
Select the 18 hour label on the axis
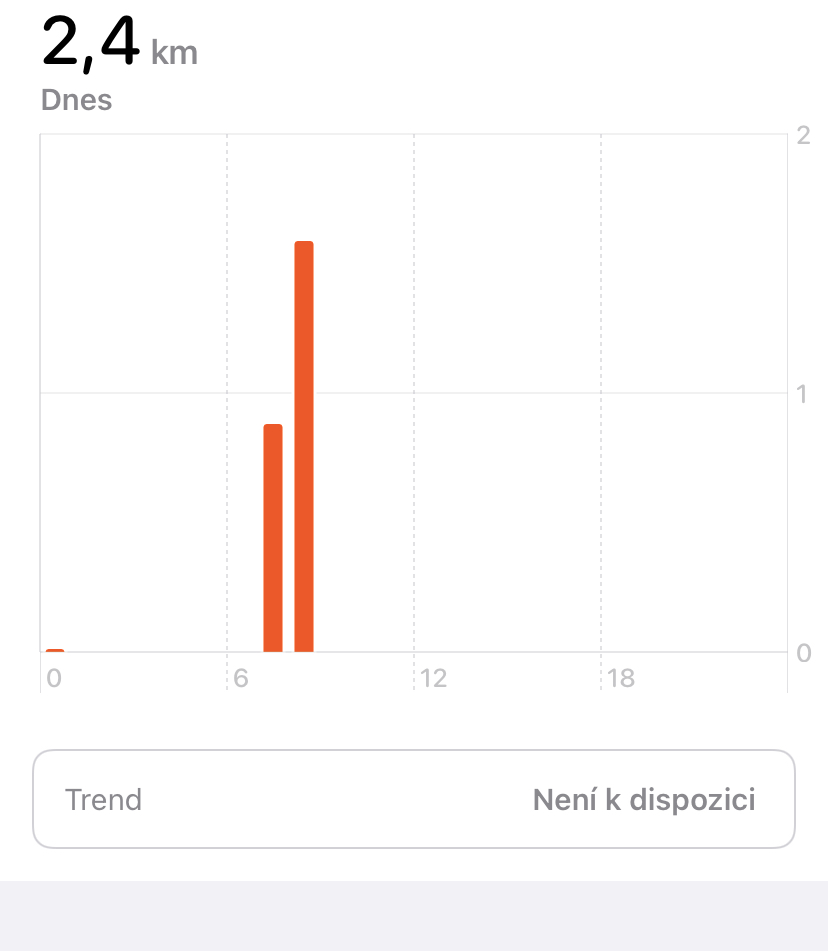click(x=621, y=678)
